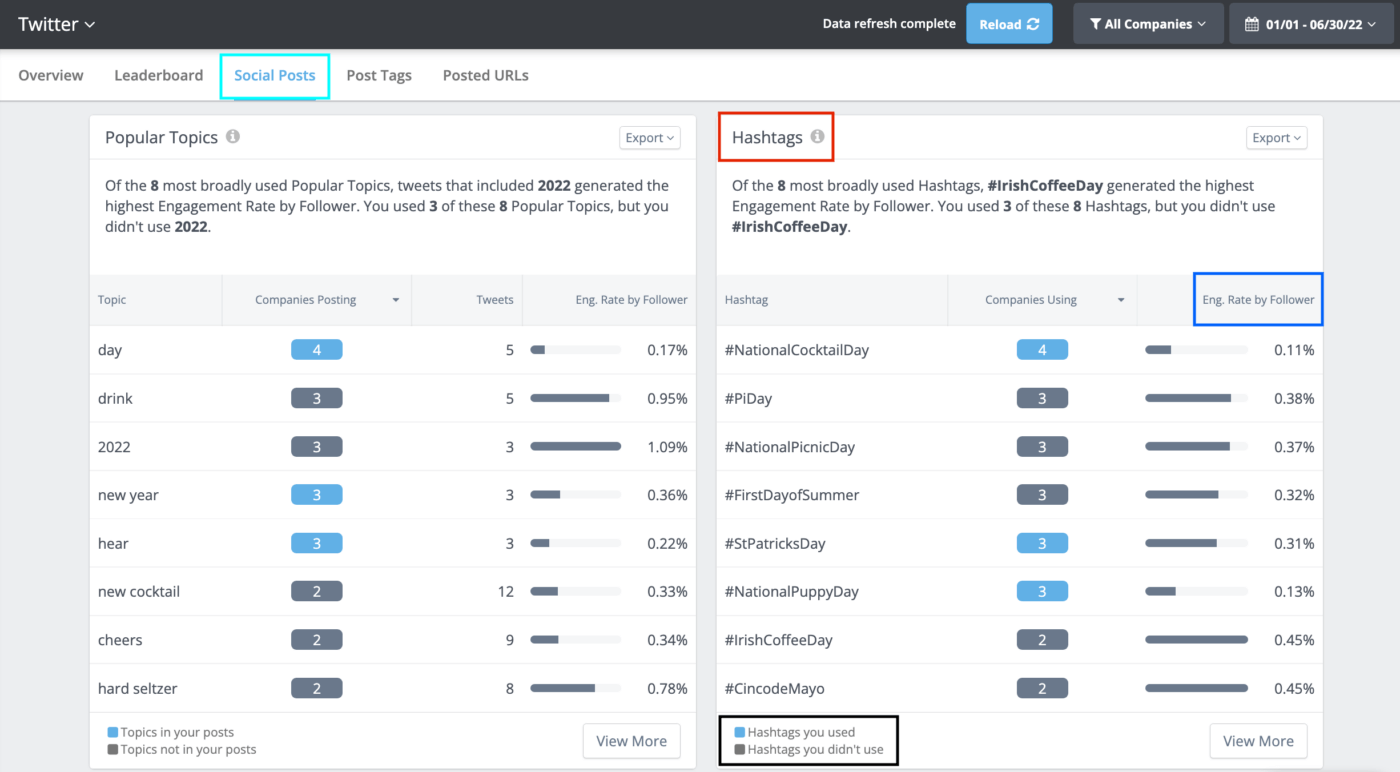Open the Posted URLs tab
The image size is (1400, 772).
[485, 75]
